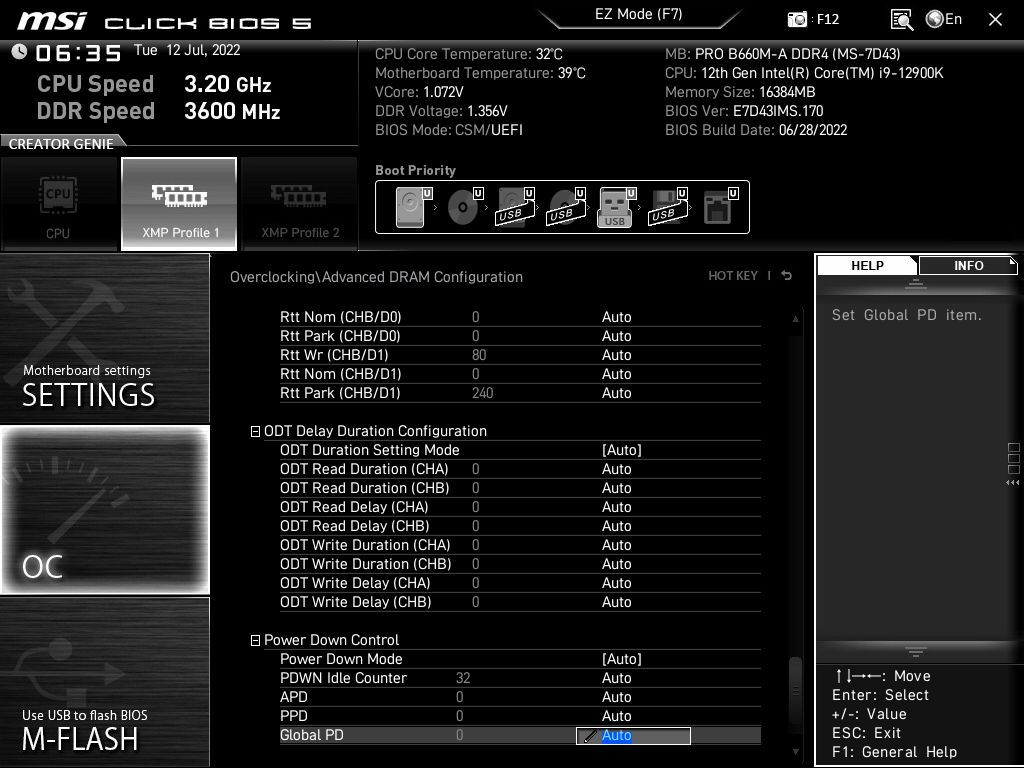The height and width of the screenshot is (768, 1024).
Task: Click the CREATOR GENIE label tab
Action: (x=61, y=144)
